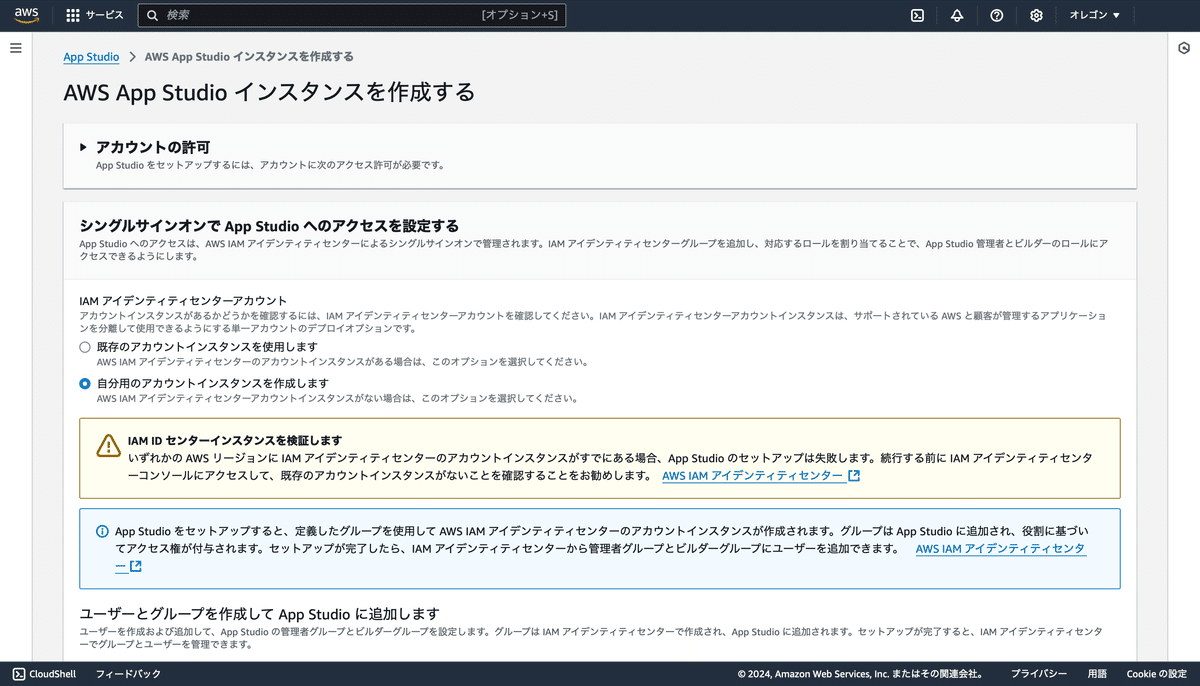Click the magnifier icon in the search bar

(x=151, y=15)
